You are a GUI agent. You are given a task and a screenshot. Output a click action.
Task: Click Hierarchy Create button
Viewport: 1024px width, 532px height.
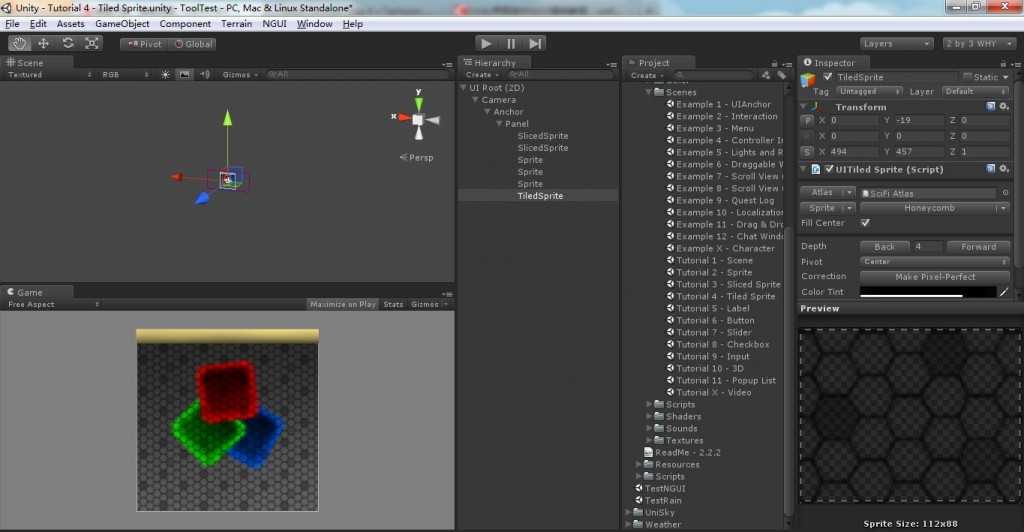pos(481,75)
